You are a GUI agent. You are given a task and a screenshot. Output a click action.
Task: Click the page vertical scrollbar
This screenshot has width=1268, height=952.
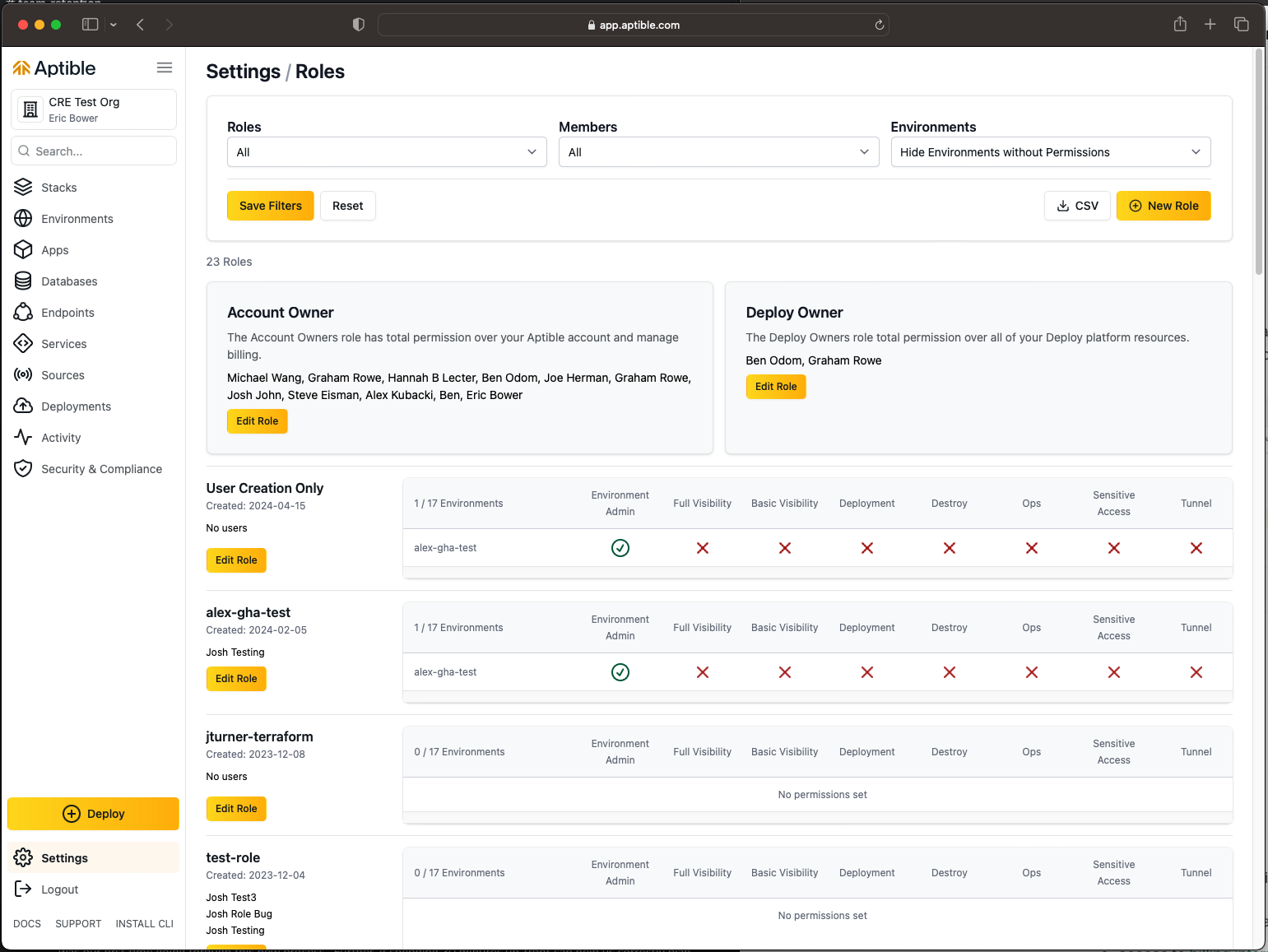click(x=1259, y=162)
